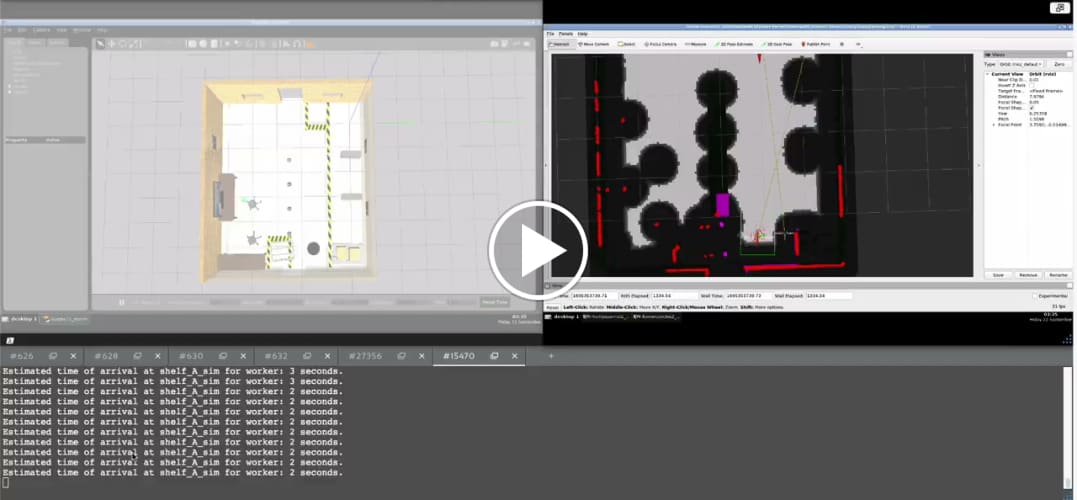Screen dimensions: 1077x500
Task: Open the Camera menu in Gazebo
Action: click(41, 30)
